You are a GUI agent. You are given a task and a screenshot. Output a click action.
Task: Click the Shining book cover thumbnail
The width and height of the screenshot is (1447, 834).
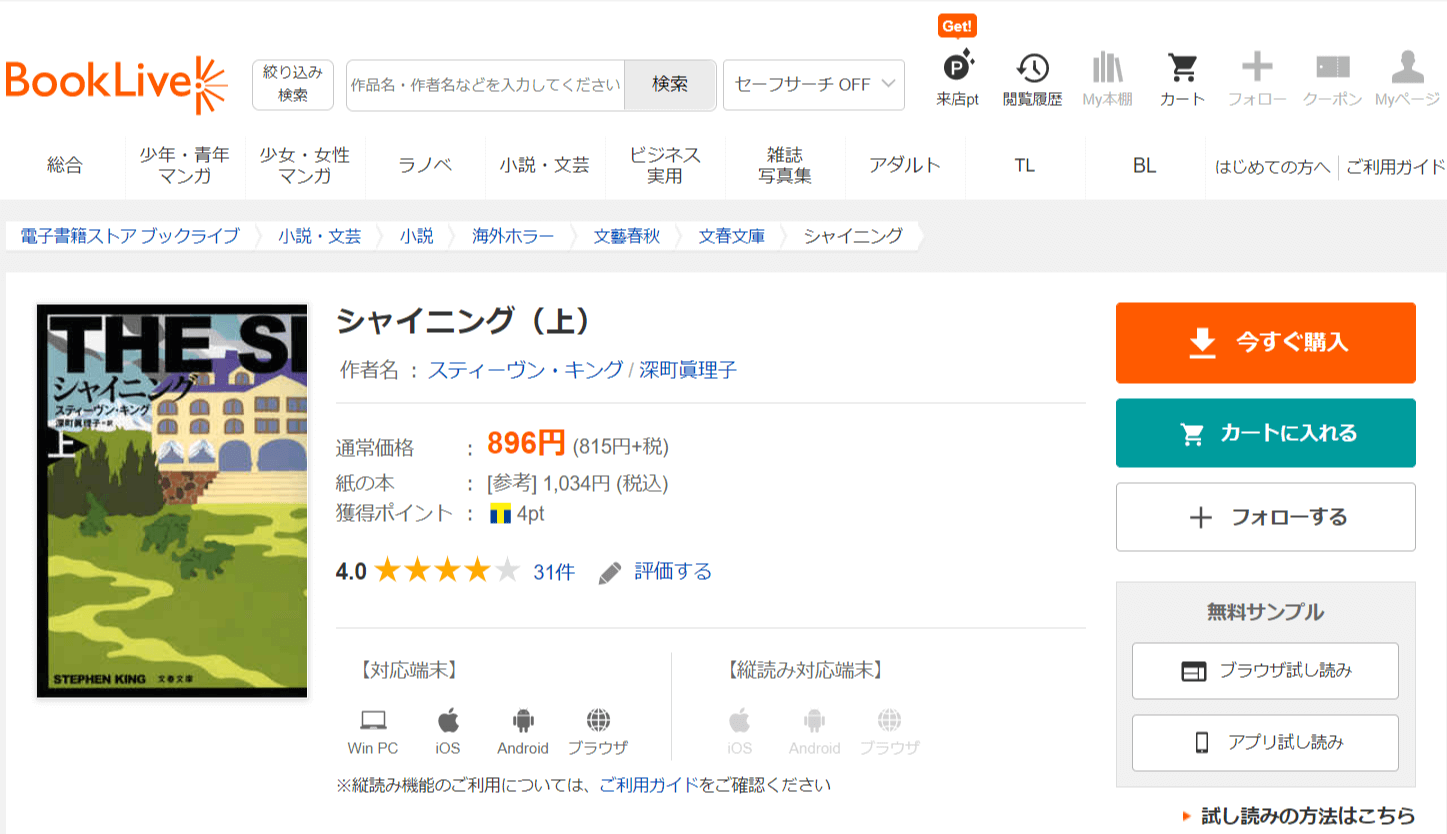tap(172, 500)
